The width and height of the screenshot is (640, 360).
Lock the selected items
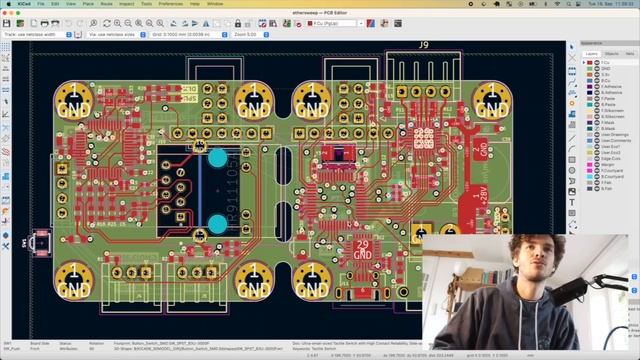(x=238, y=23)
